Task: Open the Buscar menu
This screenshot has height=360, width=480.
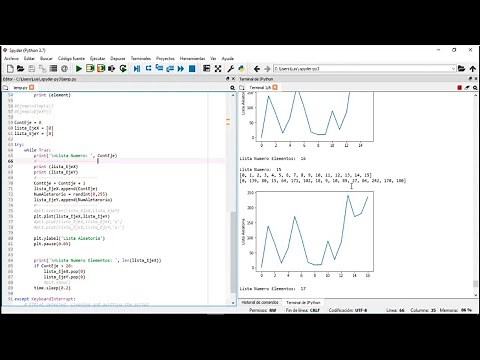Action: pyautogui.click(x=46, y=58)
